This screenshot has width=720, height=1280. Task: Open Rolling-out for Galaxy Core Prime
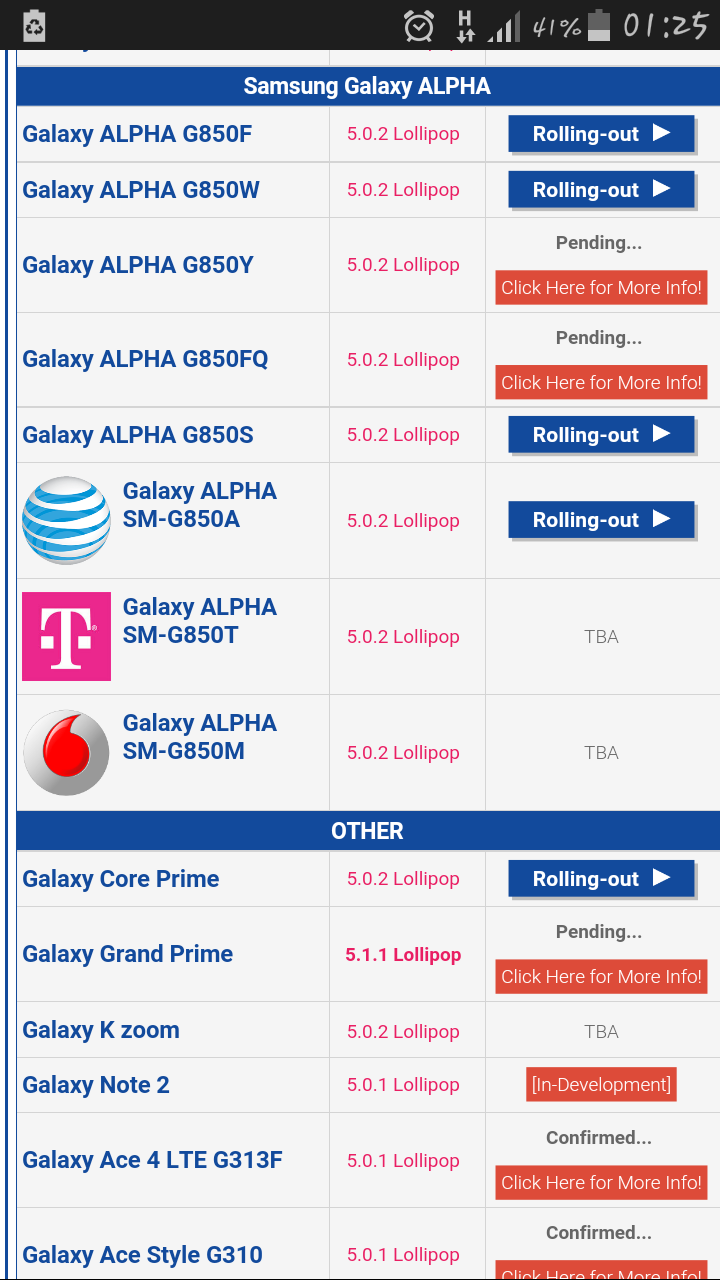(x=601, y=879)
